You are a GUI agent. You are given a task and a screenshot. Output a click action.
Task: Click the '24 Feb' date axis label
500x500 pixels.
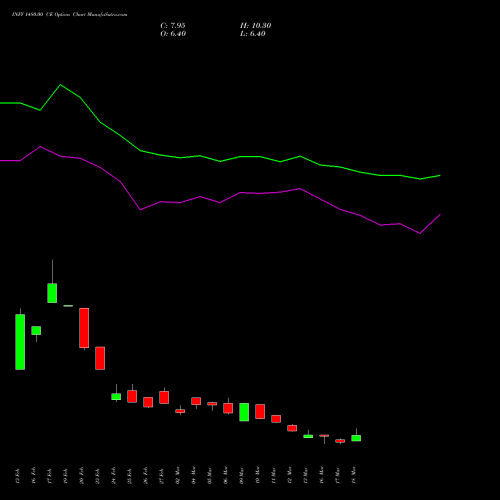tap(113, 476)
